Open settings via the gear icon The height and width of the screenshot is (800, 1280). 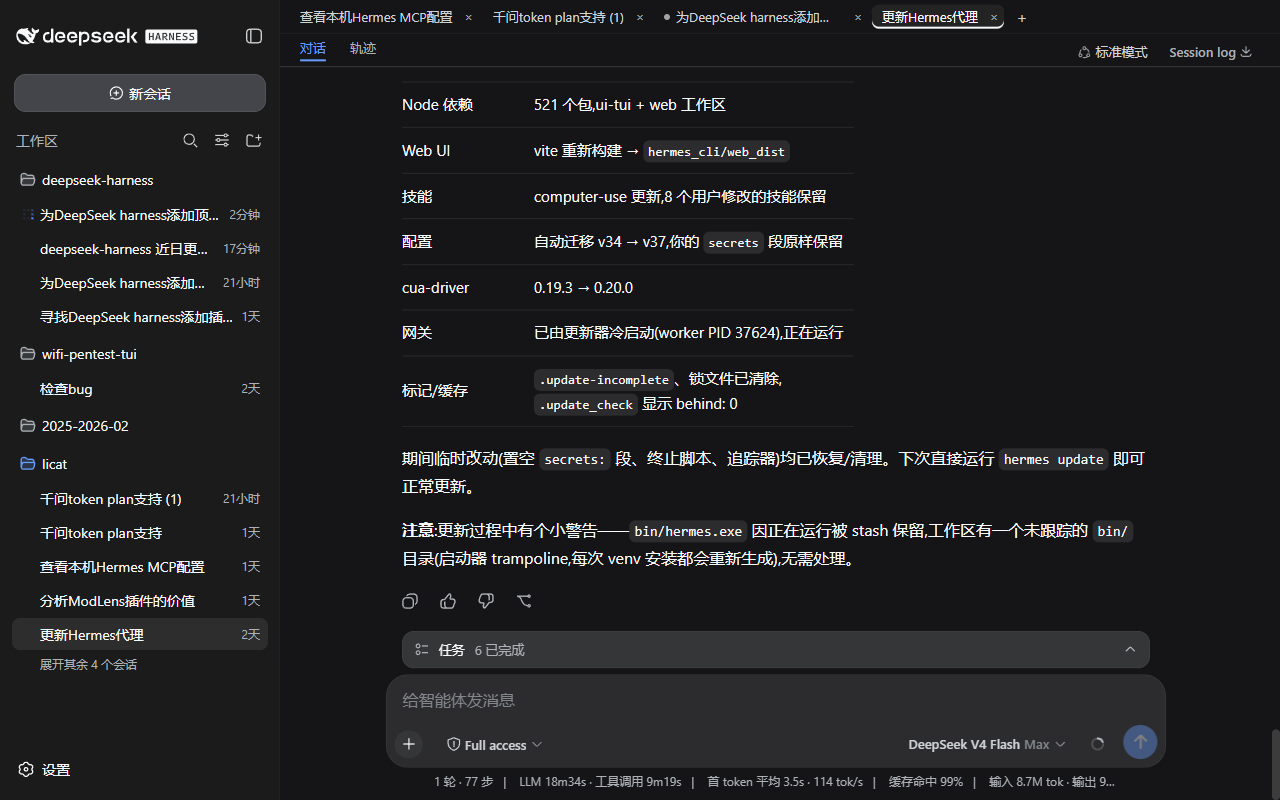(x=26, y=769)
